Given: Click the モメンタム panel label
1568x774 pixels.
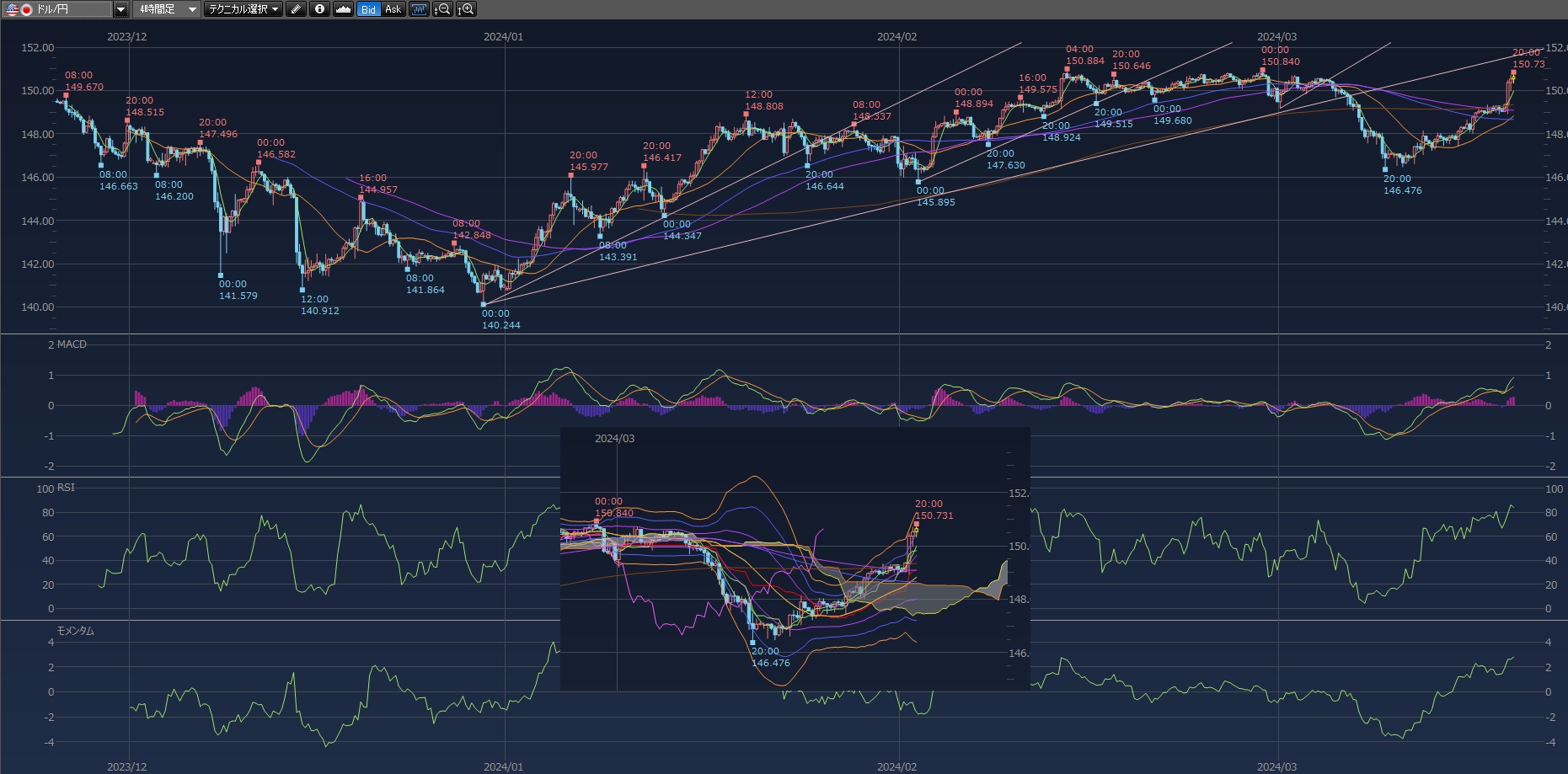Looking at the screenshot, I should pyautogui.click(x=75, y=631).
